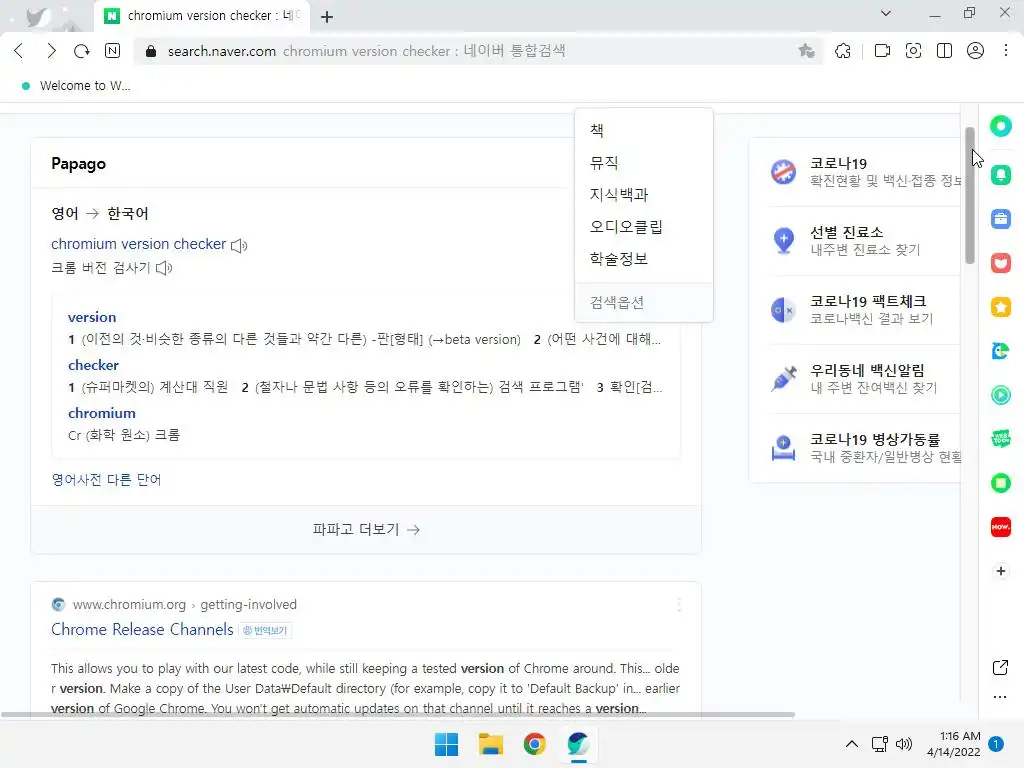Open the screen capture tool icon
1024x768 pixels.
pyautogui.click(x=913, y=51)
